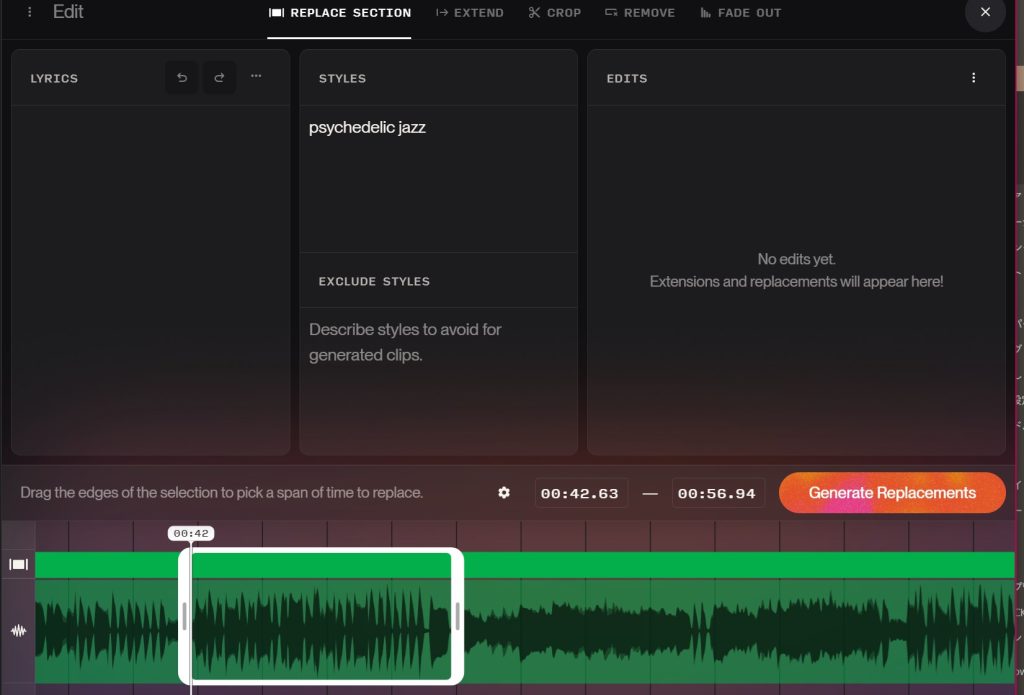
Task: Edit the start time 00:42.63
Action: click(x=580, y=493)
